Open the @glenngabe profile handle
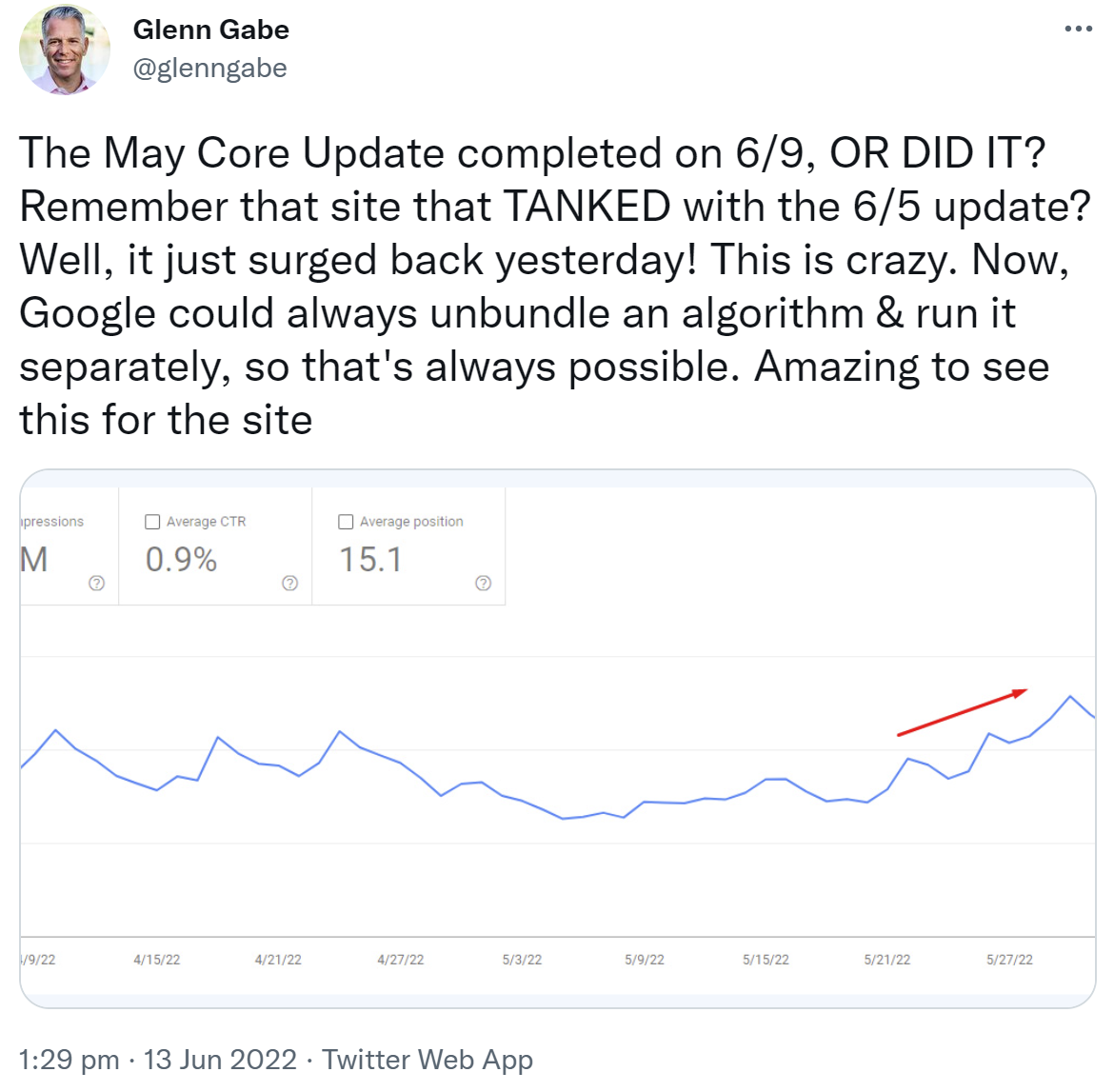Image resolution: width=1114 pixels, height=1092 pixels. tap(210, 68)
